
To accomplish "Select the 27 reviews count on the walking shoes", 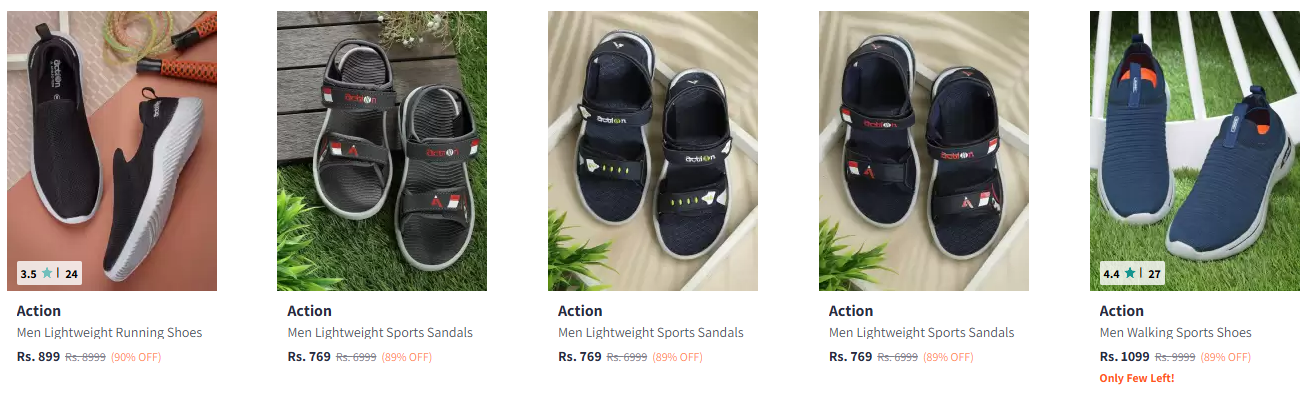I will 1154,273.
